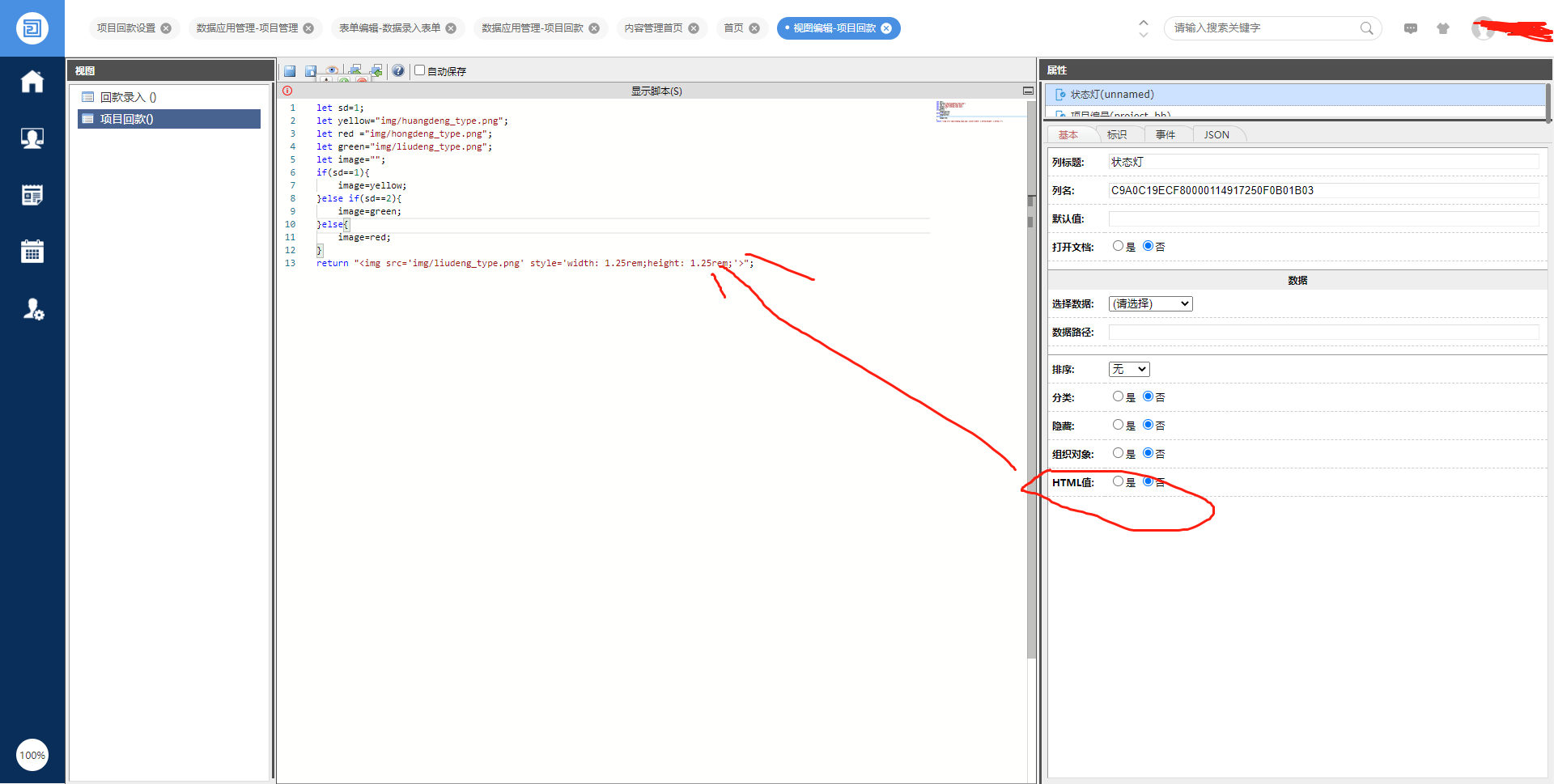
Task: Focus the search keyword input
Action: pos(1263,28)
